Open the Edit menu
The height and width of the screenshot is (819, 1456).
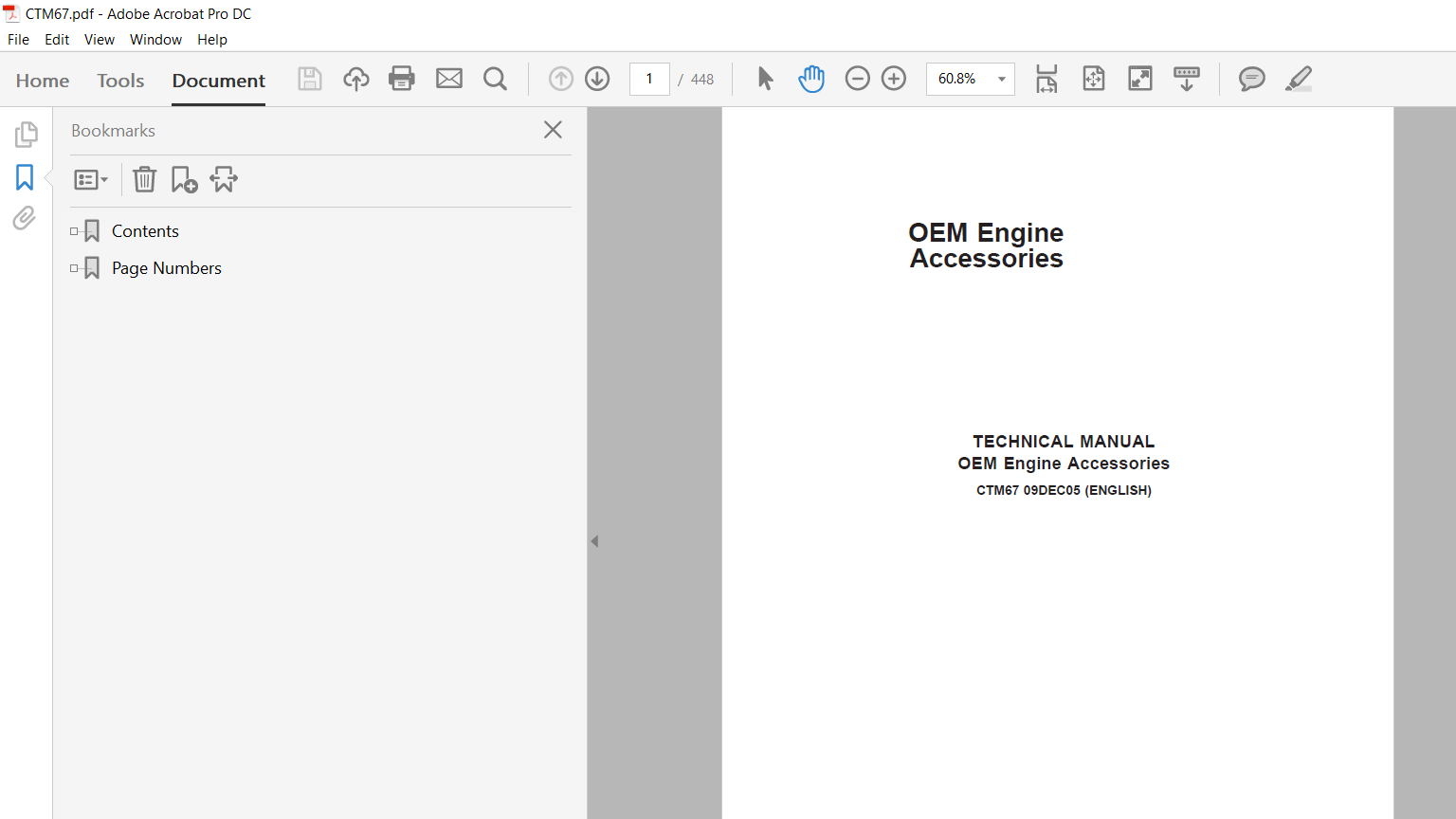(x=57, y=40)
